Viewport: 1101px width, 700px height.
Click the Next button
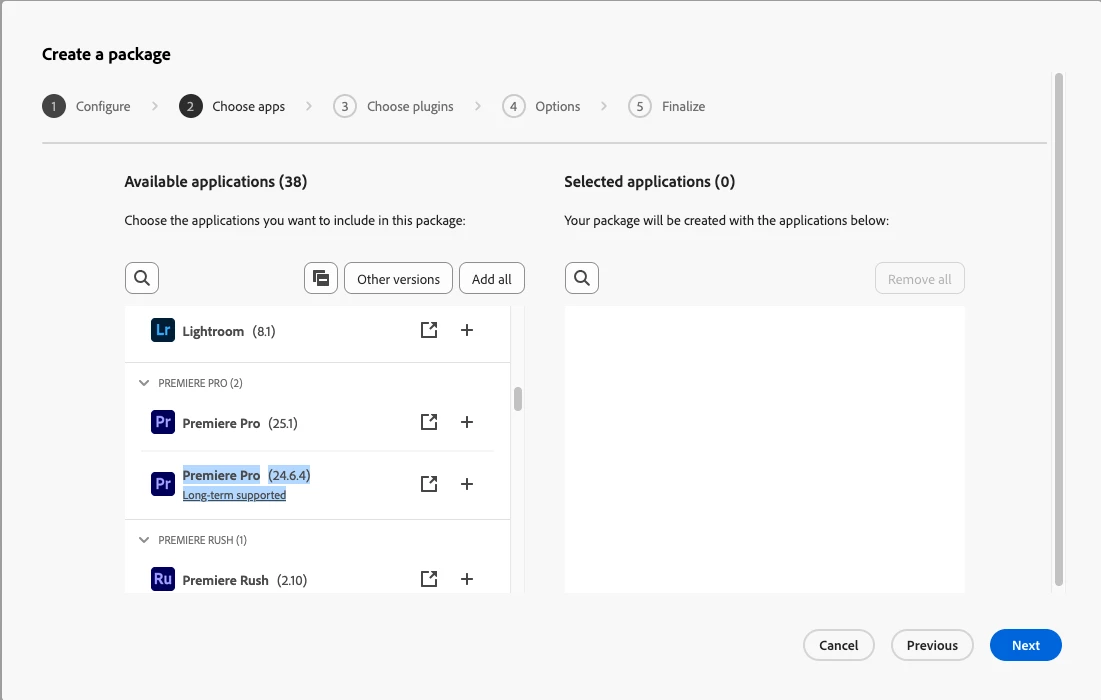[1025, 645]
